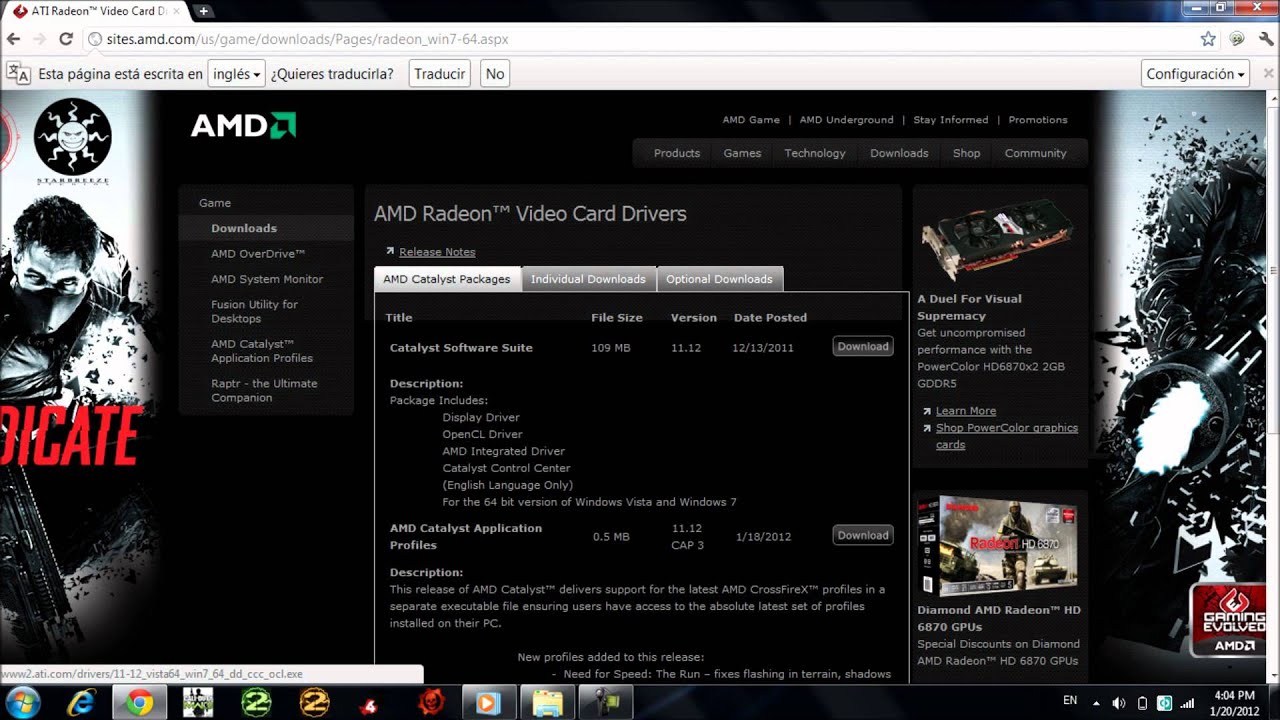Click the translate language icon in the bar
This screenshot has height=720, width=1280.
[18, 73]
